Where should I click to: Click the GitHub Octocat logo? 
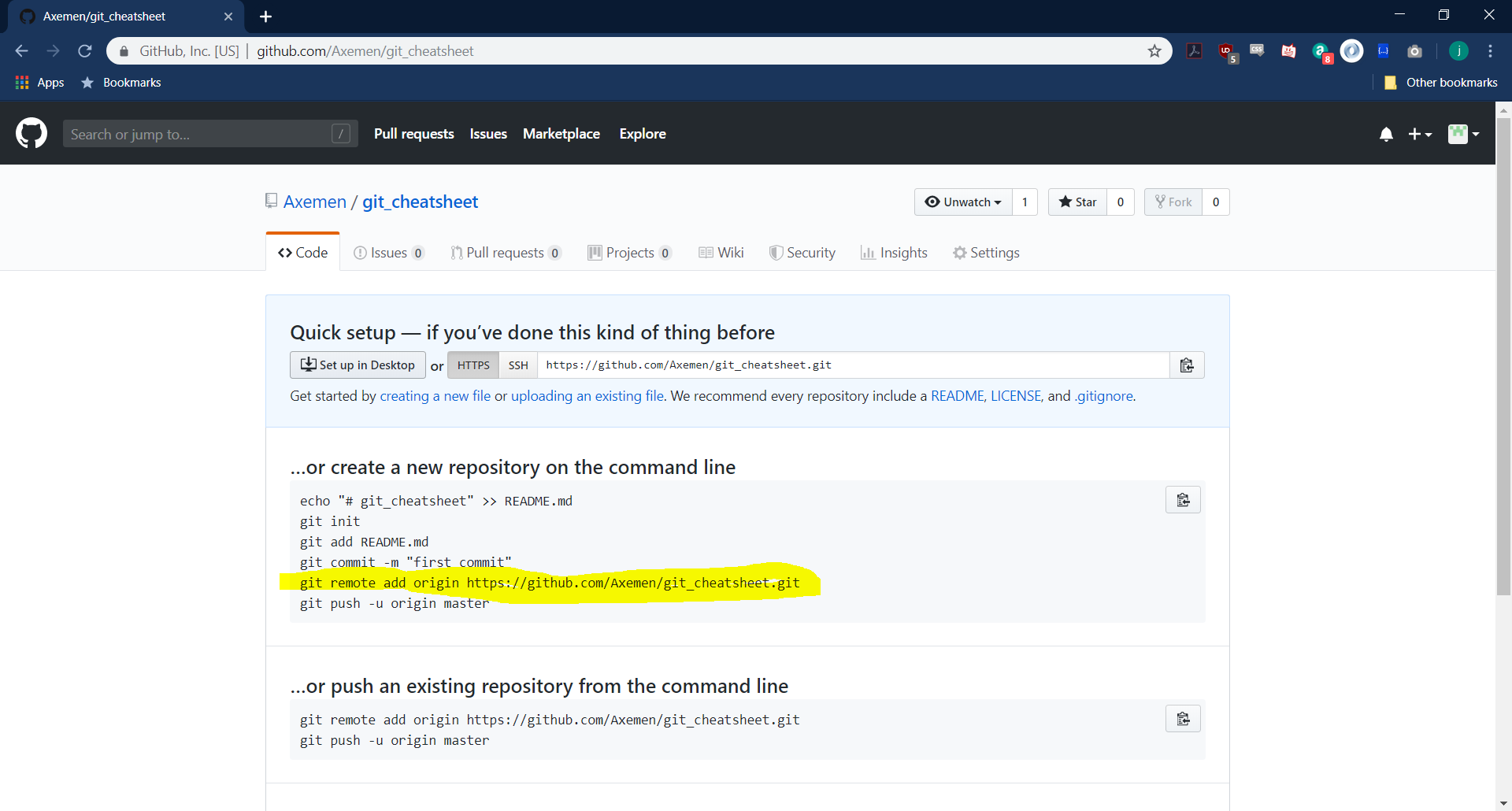coord(31,133)
